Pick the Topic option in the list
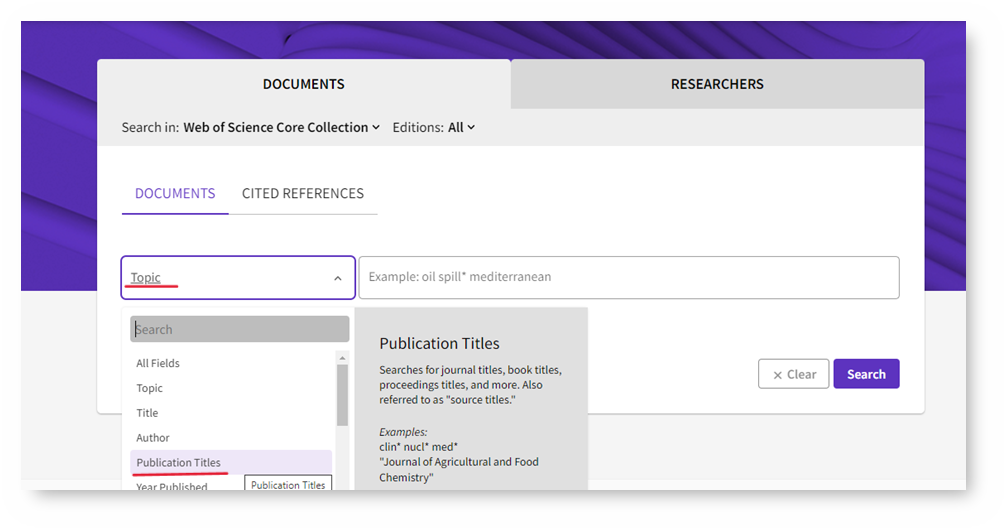This screenshot has width=1008, height=532. coord(149,388)
